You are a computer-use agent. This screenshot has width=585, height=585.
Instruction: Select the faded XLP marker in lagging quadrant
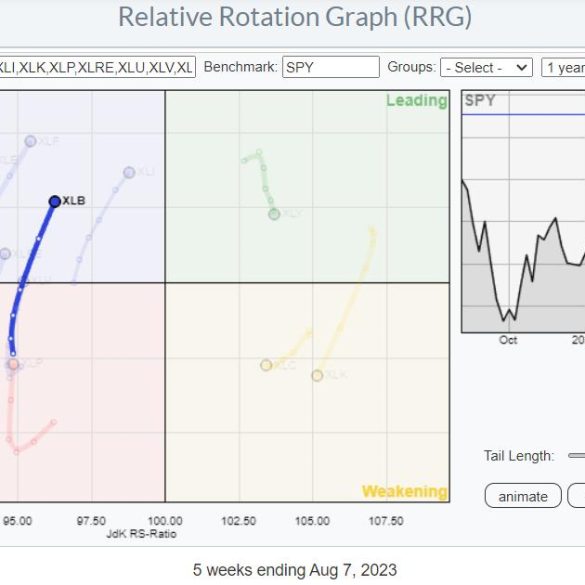pos(13,364)
